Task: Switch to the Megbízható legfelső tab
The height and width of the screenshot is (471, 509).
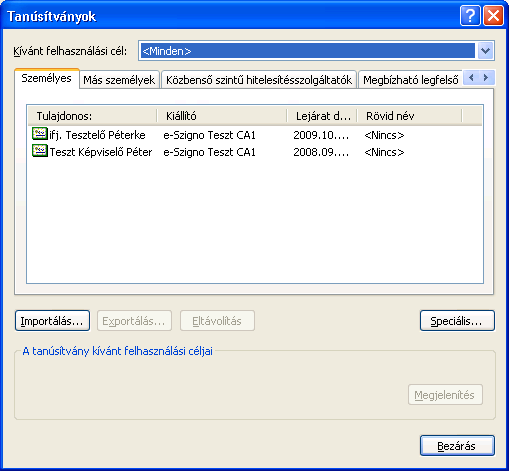Action: 410,80
